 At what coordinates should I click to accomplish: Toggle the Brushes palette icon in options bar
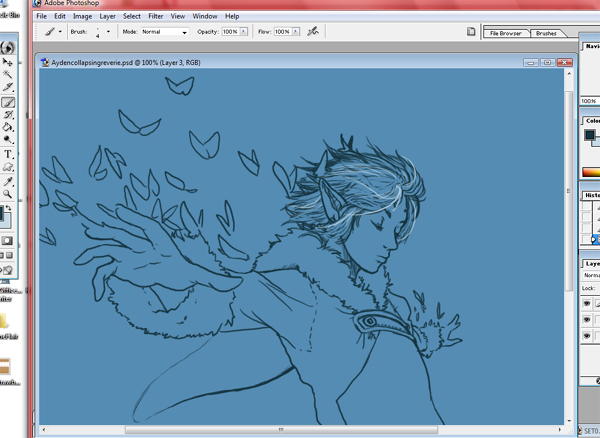click(x=471, y=31)
